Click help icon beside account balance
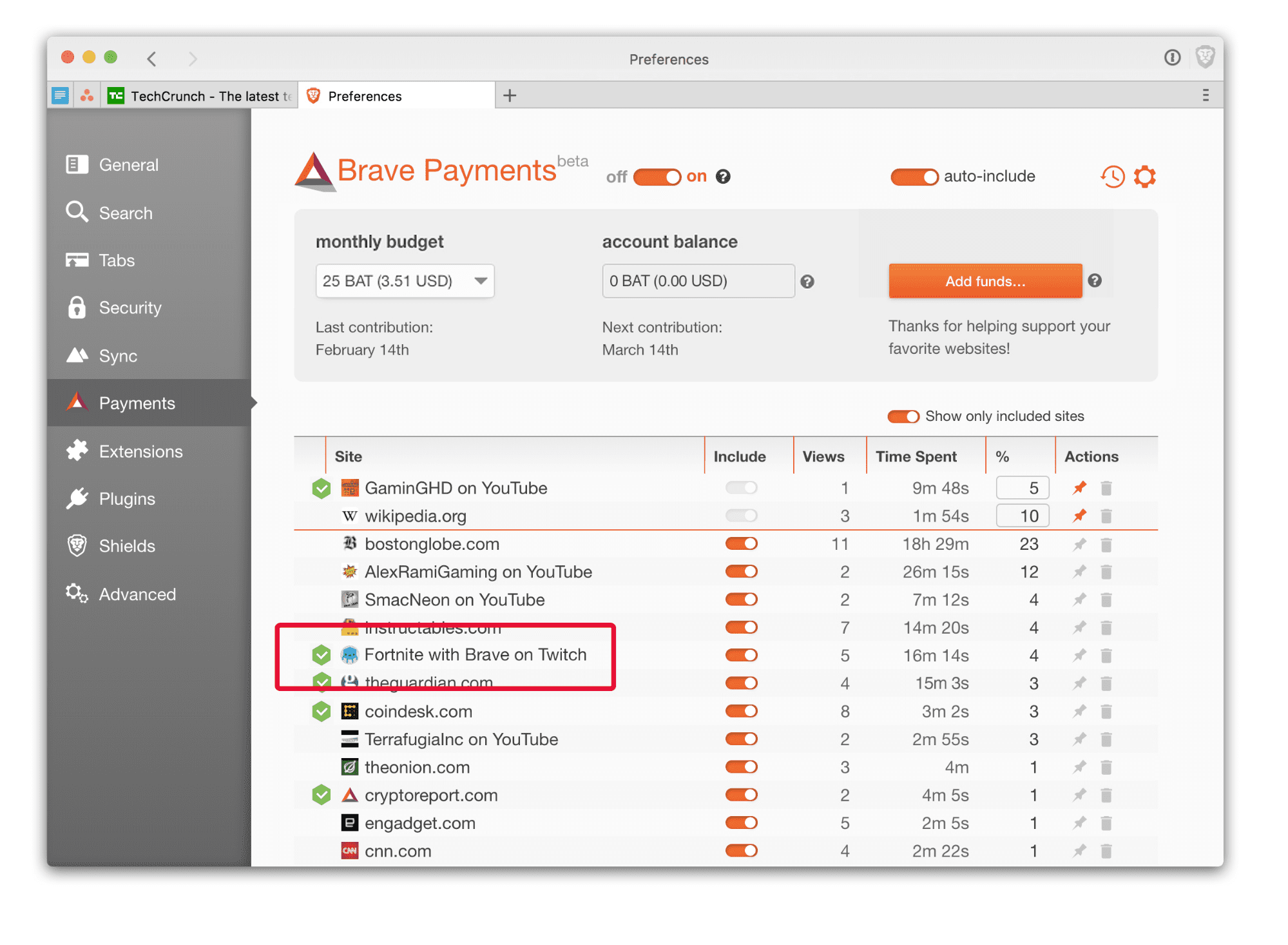The width and height of the screenshot is (1288, 945). click(807, 282)
